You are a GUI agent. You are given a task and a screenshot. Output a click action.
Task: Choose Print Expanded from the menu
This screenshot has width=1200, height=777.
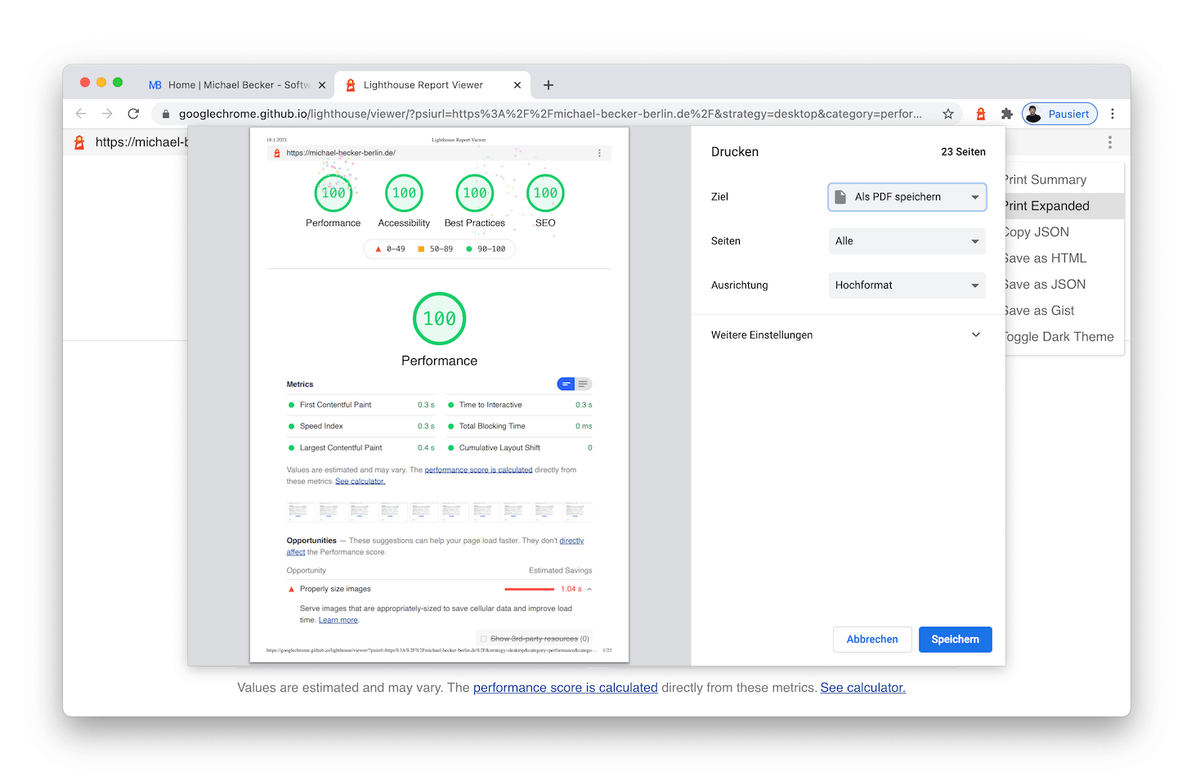tap(1064, 206)
